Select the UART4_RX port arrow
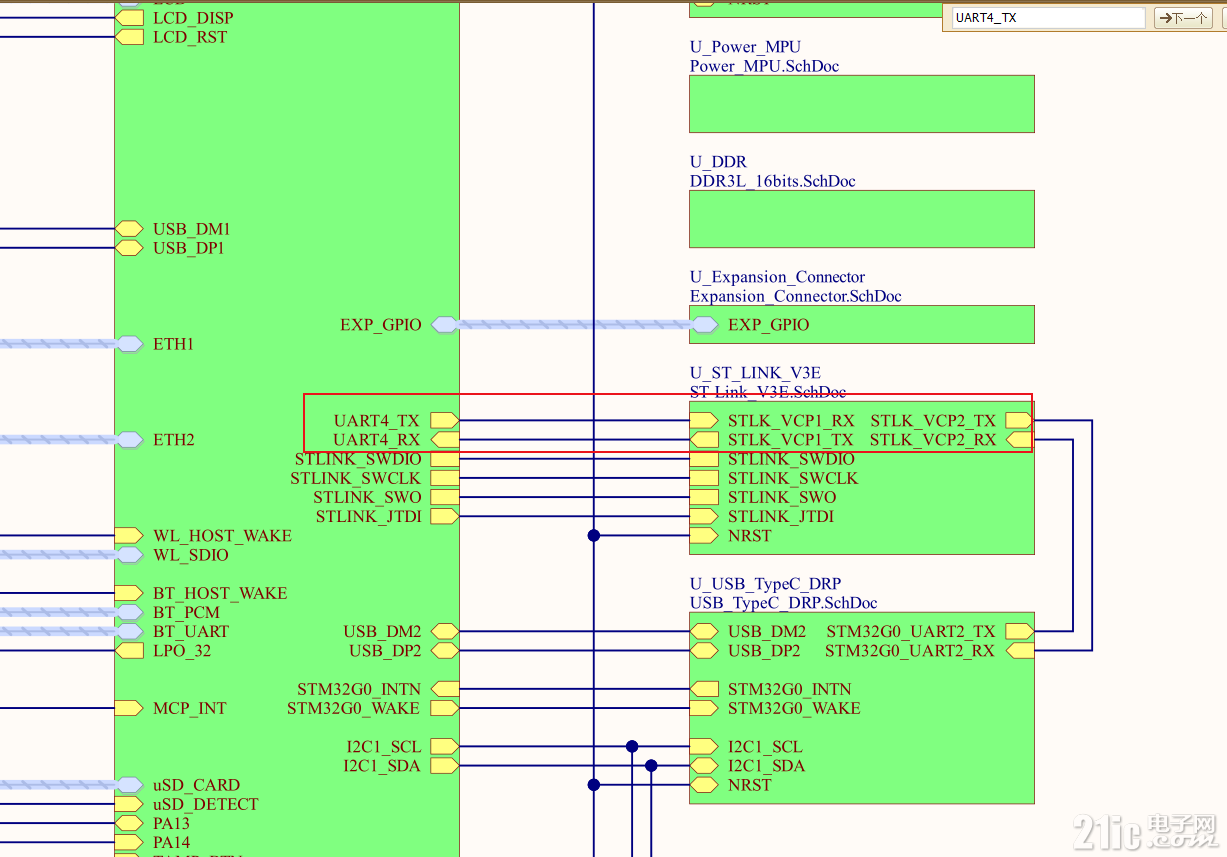Viewport: 1227px width, 857px height. click(x=443, y=439)
